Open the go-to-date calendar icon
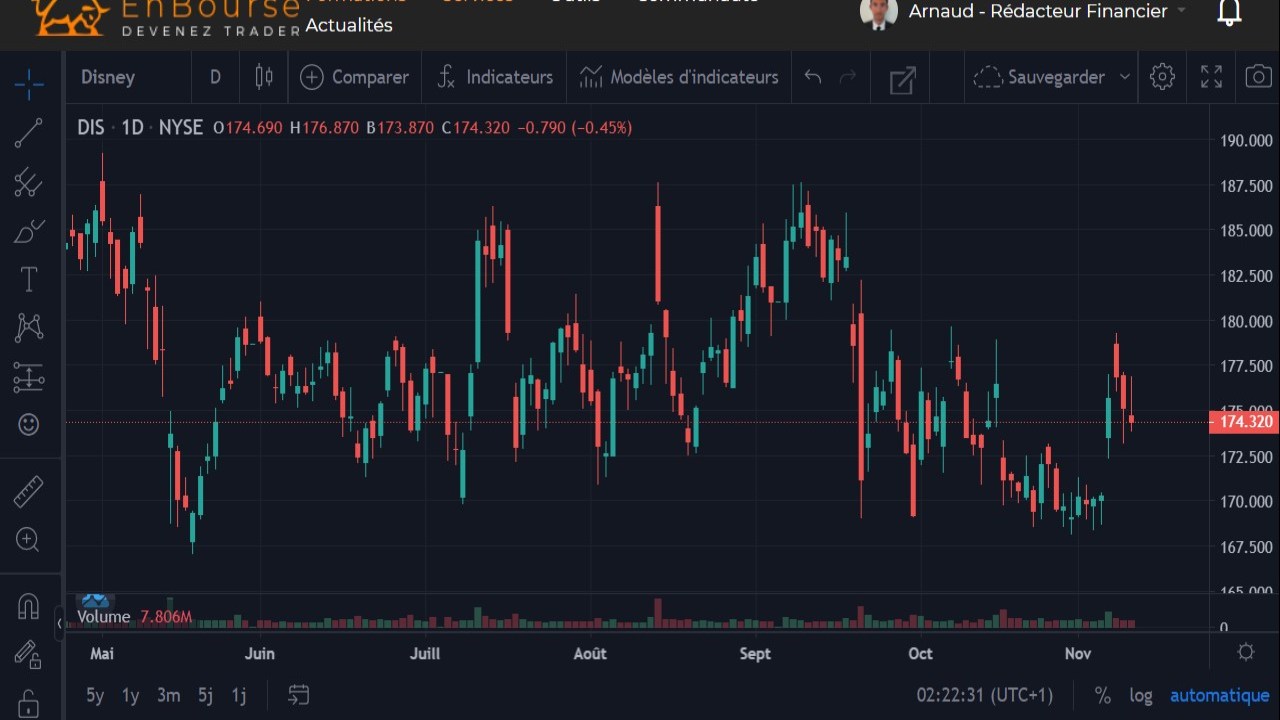This screenshot has width=1280, height=720. (x=298, y=694)
